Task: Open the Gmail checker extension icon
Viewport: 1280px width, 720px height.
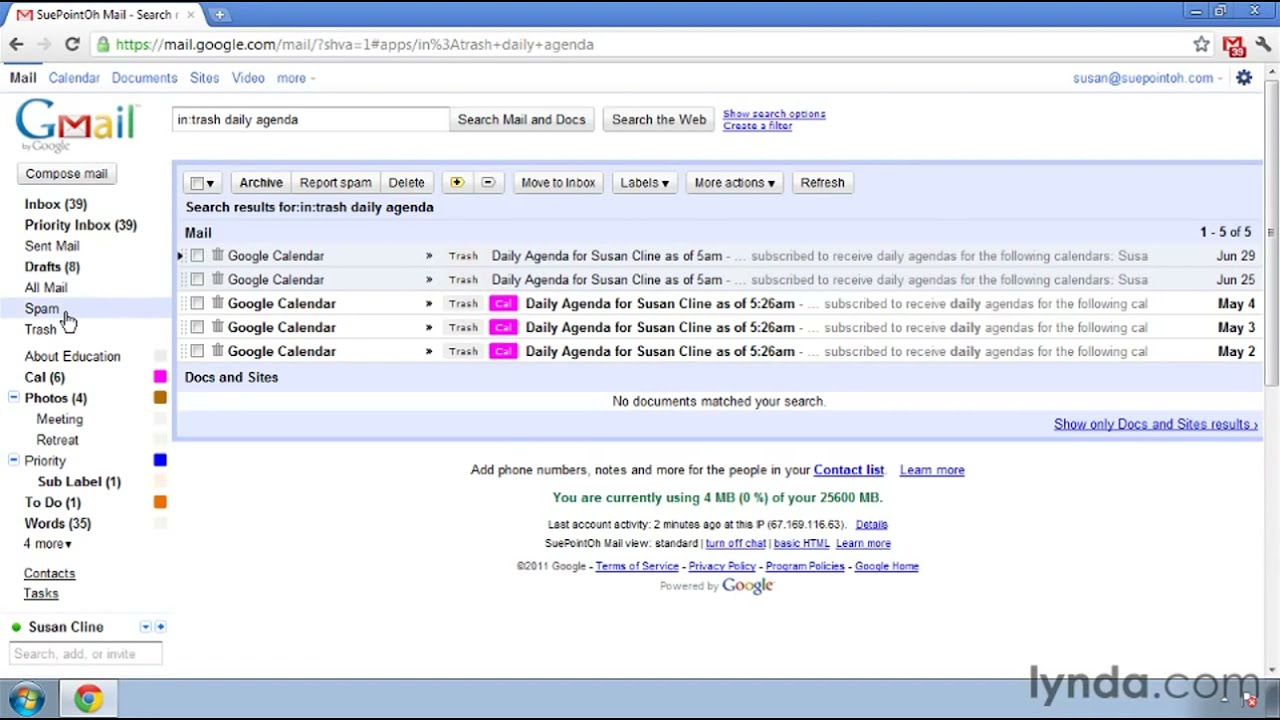Action: coord(1233,45)
